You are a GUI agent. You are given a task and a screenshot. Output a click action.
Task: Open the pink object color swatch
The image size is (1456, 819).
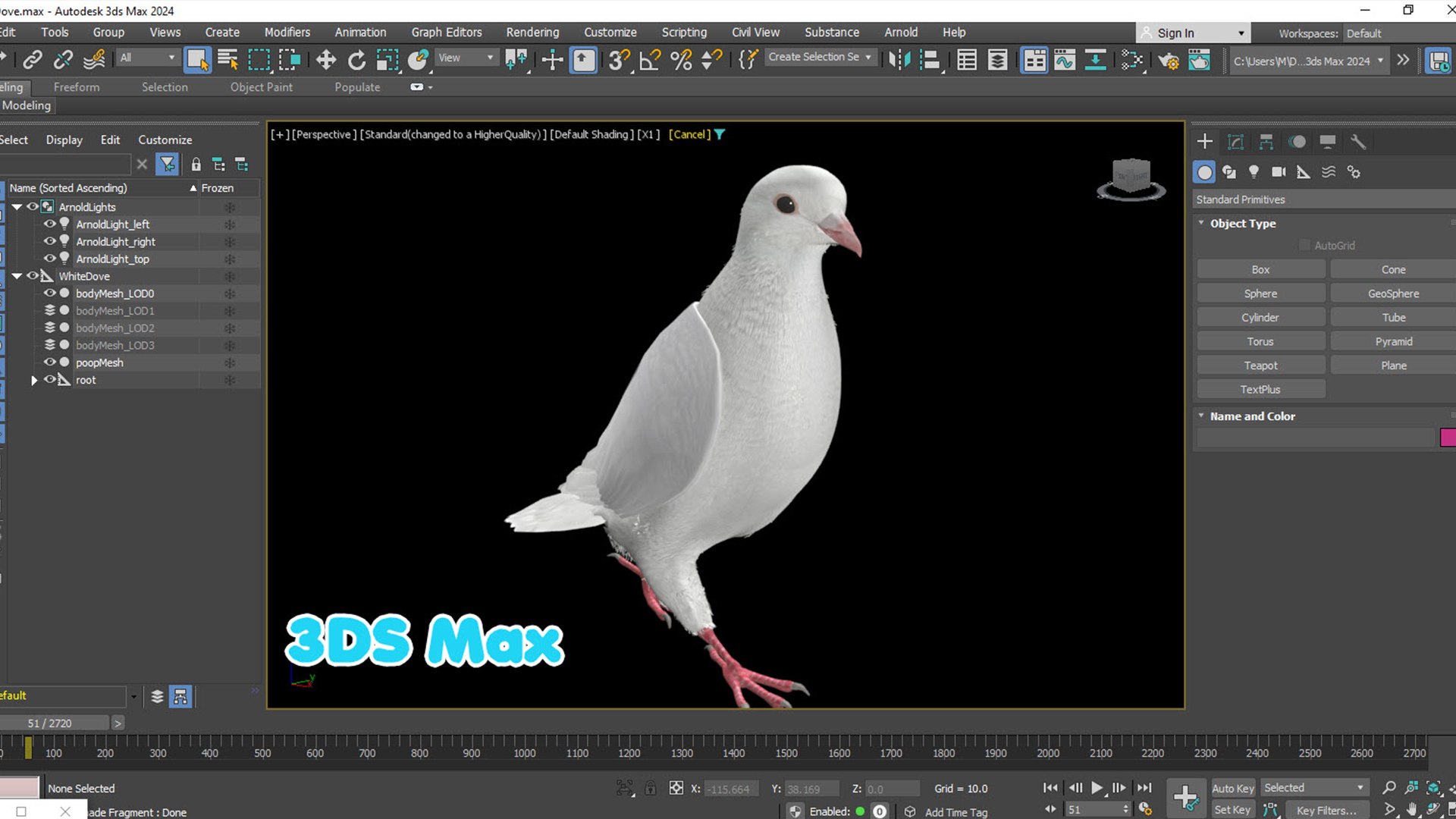(1448, 438)
